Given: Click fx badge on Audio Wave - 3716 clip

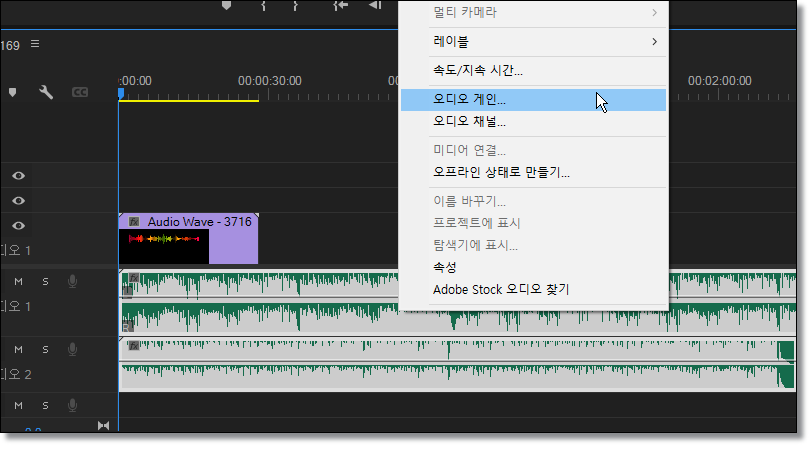Looking at the screenshot, I should point(134,222).
